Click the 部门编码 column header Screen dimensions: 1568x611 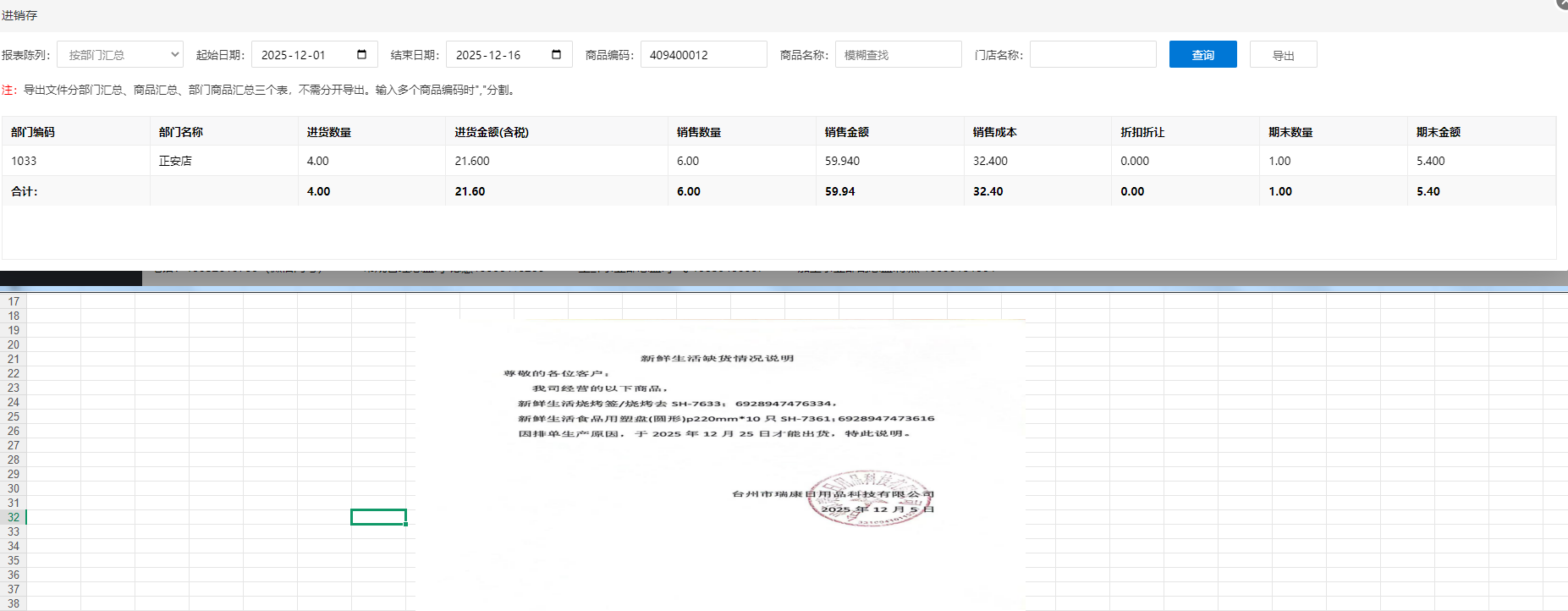point(33,132)
